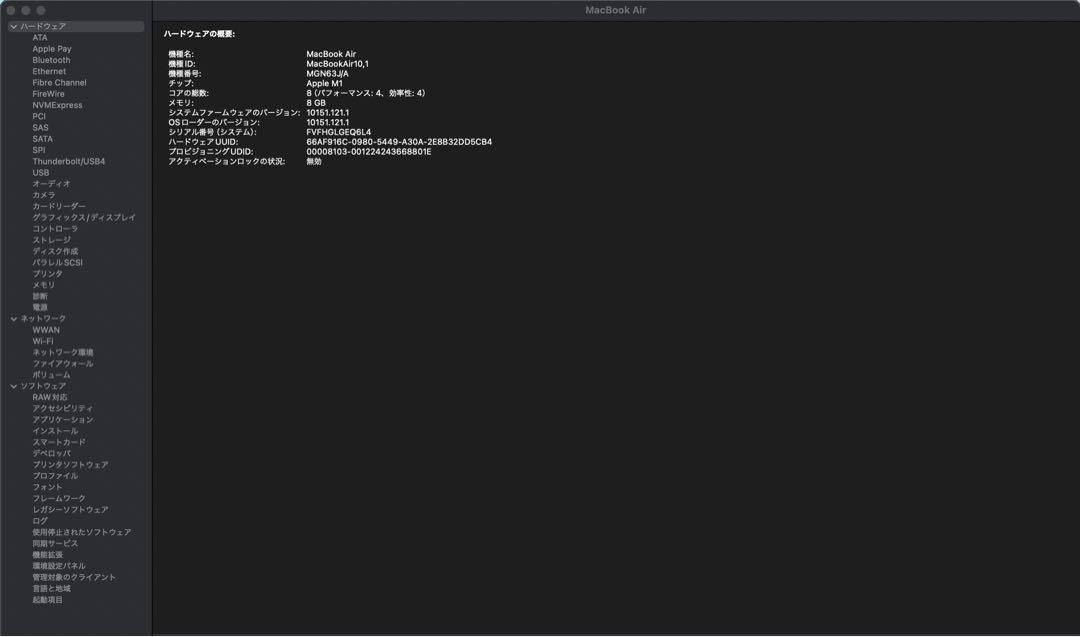Open the 起動項目 entry
The width and height of the screenshot is (1080, 637).
click(x=48, y=600)
